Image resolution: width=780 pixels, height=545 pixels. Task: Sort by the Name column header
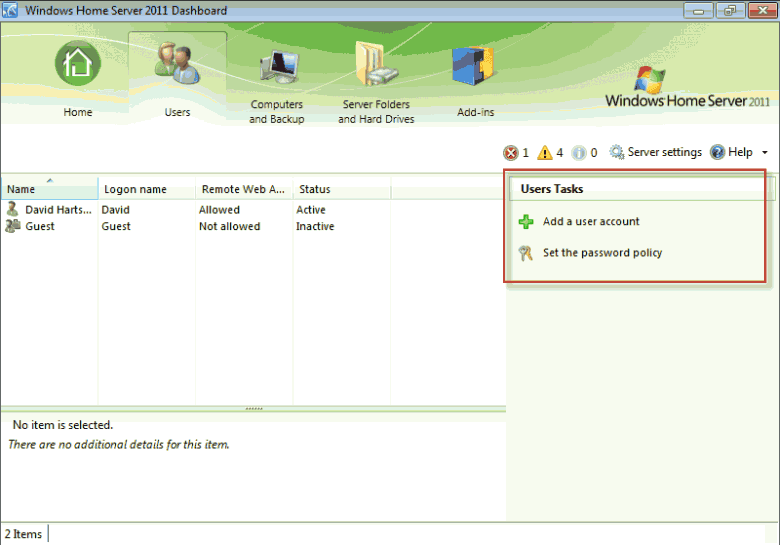49,189
